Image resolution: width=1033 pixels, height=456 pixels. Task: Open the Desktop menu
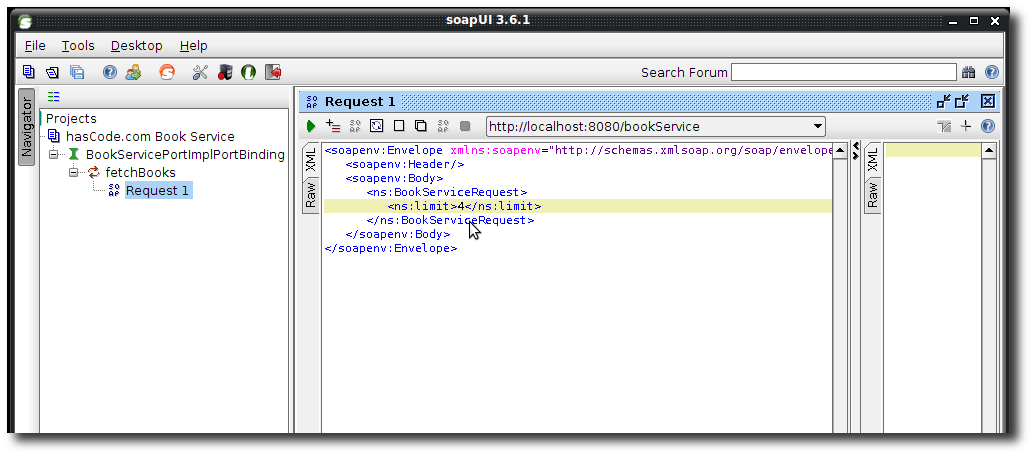[x=136, y=45]
